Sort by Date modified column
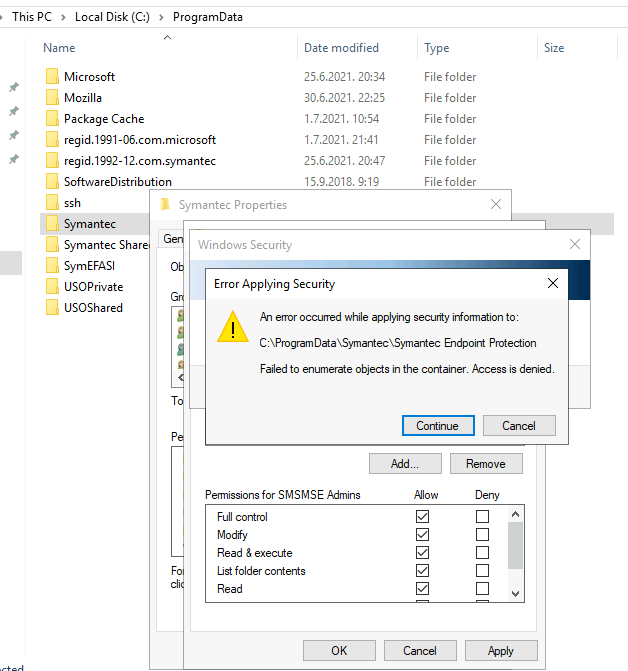Screen dimensions: 628x671 (341, 48)
